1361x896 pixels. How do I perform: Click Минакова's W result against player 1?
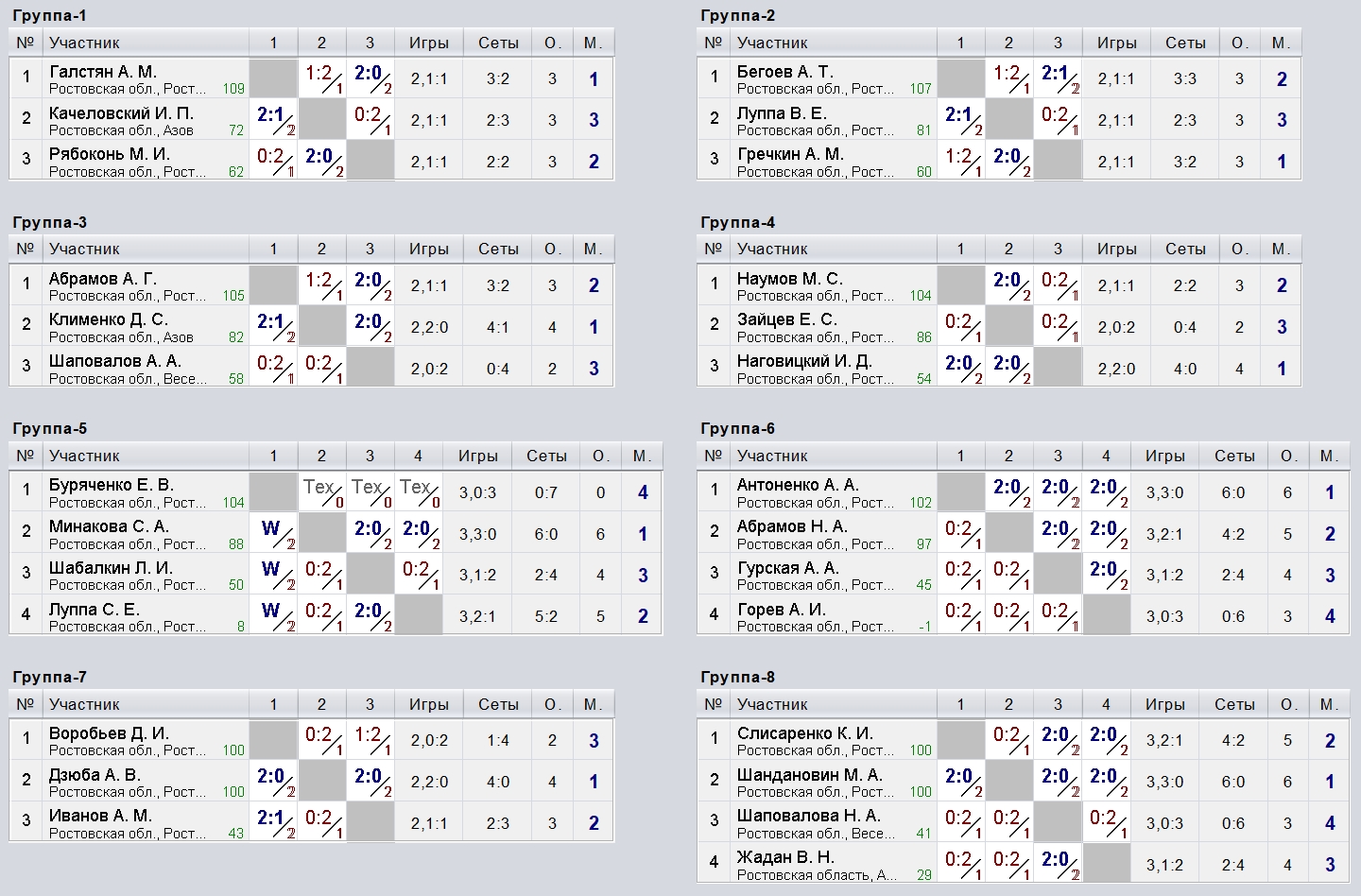coord(274,533)
